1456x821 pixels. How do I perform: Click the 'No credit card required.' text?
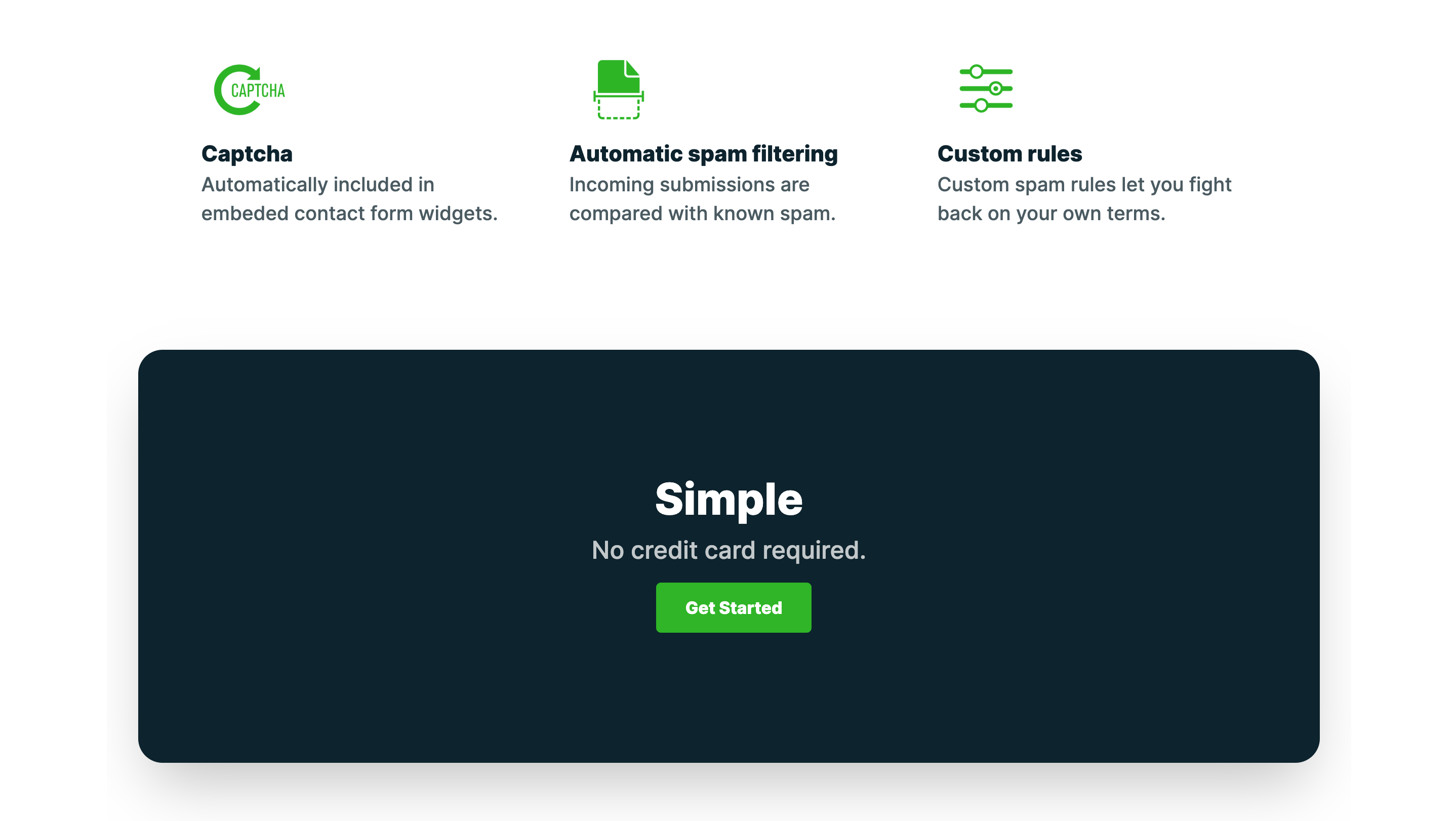tap(729, 550)
